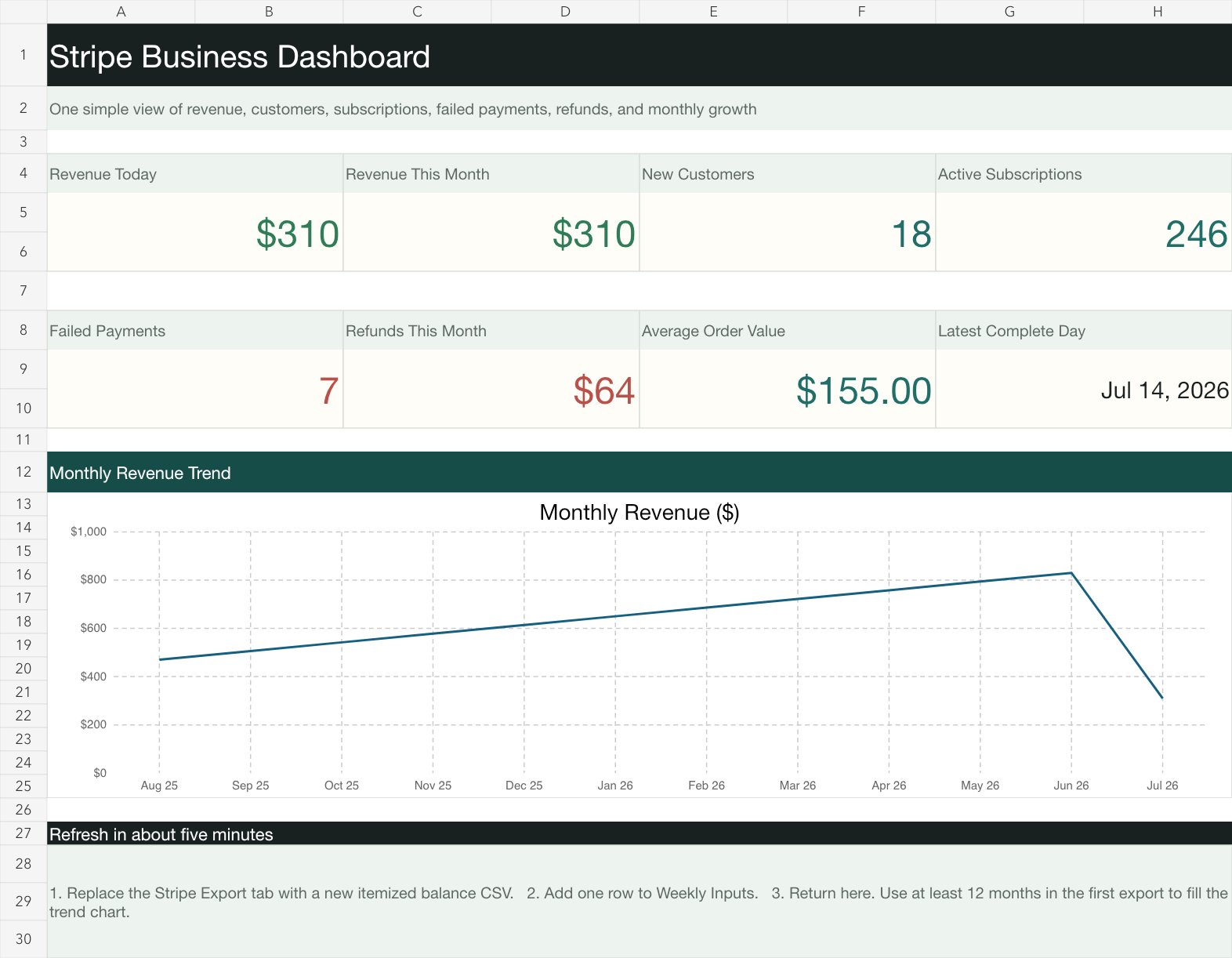Click the Stripe Business Dashboard title cell
1232x958 pixels.
[x=640, y=55]
